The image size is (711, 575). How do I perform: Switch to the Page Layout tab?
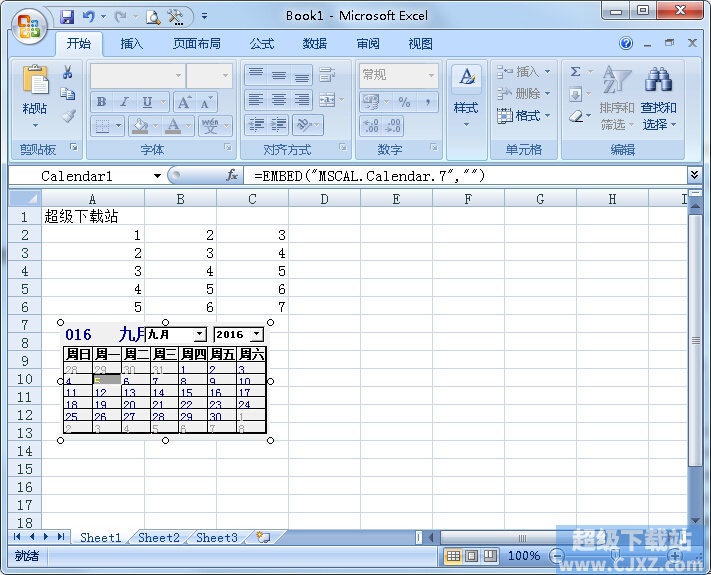pos(197,44)
